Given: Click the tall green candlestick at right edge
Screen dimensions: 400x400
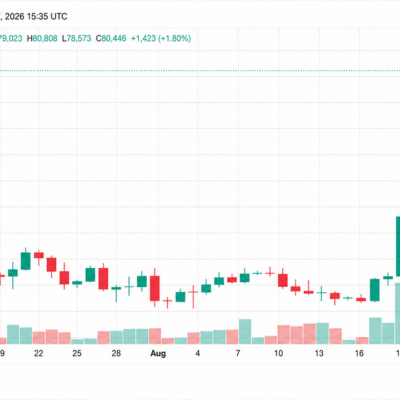Looking at the screenshot, I should [x=398, y=246].
